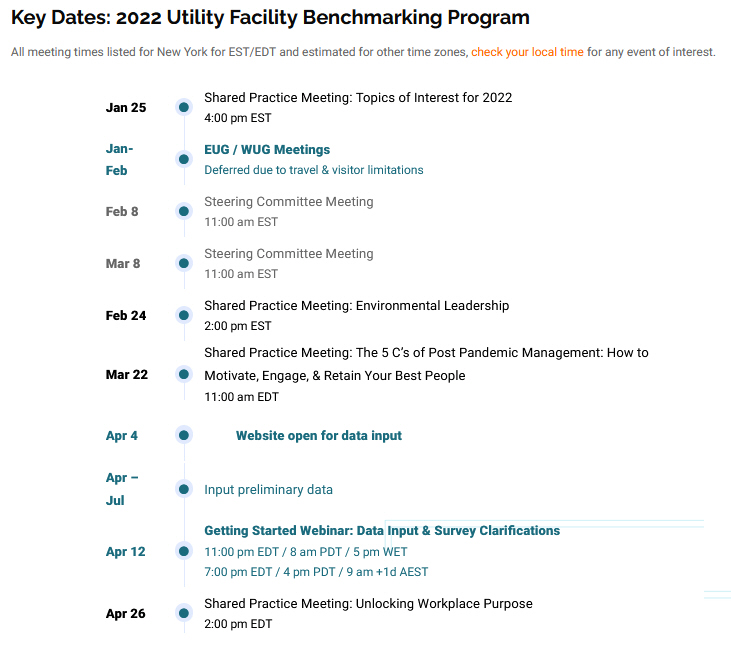The height and width of the screenshot is (656, 731).
Task: Click the Feb 24 timeline dot
Action: [184, 315]
